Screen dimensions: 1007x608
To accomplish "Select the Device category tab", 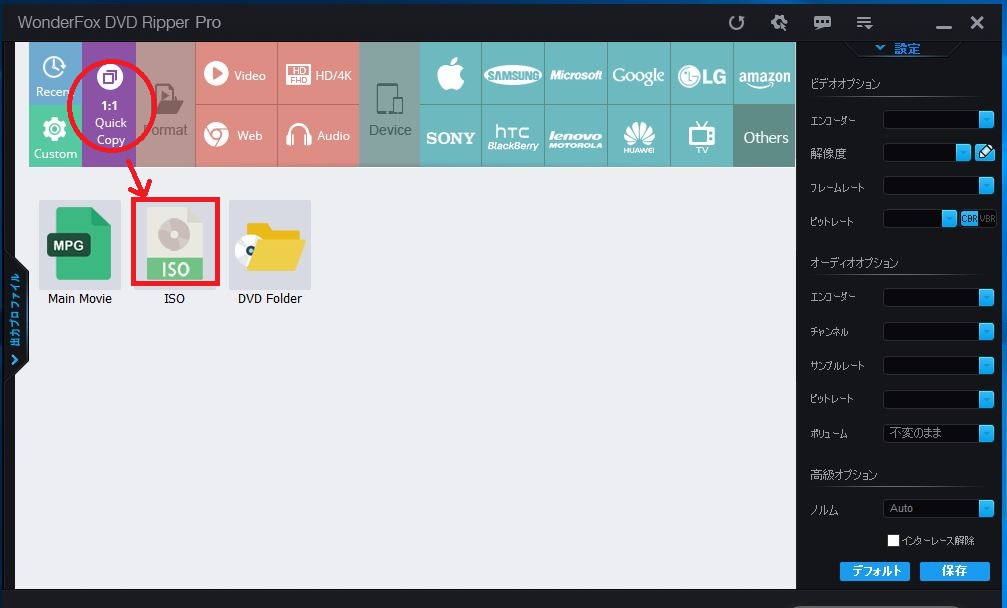I will pos(390,105).
